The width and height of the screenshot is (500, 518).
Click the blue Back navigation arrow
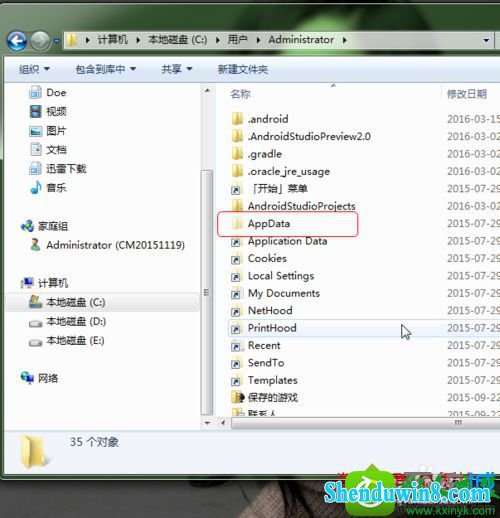click(x=17, y=41)
